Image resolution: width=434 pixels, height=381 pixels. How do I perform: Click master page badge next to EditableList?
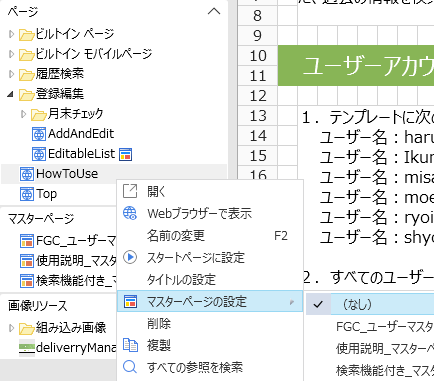point(126,154)
